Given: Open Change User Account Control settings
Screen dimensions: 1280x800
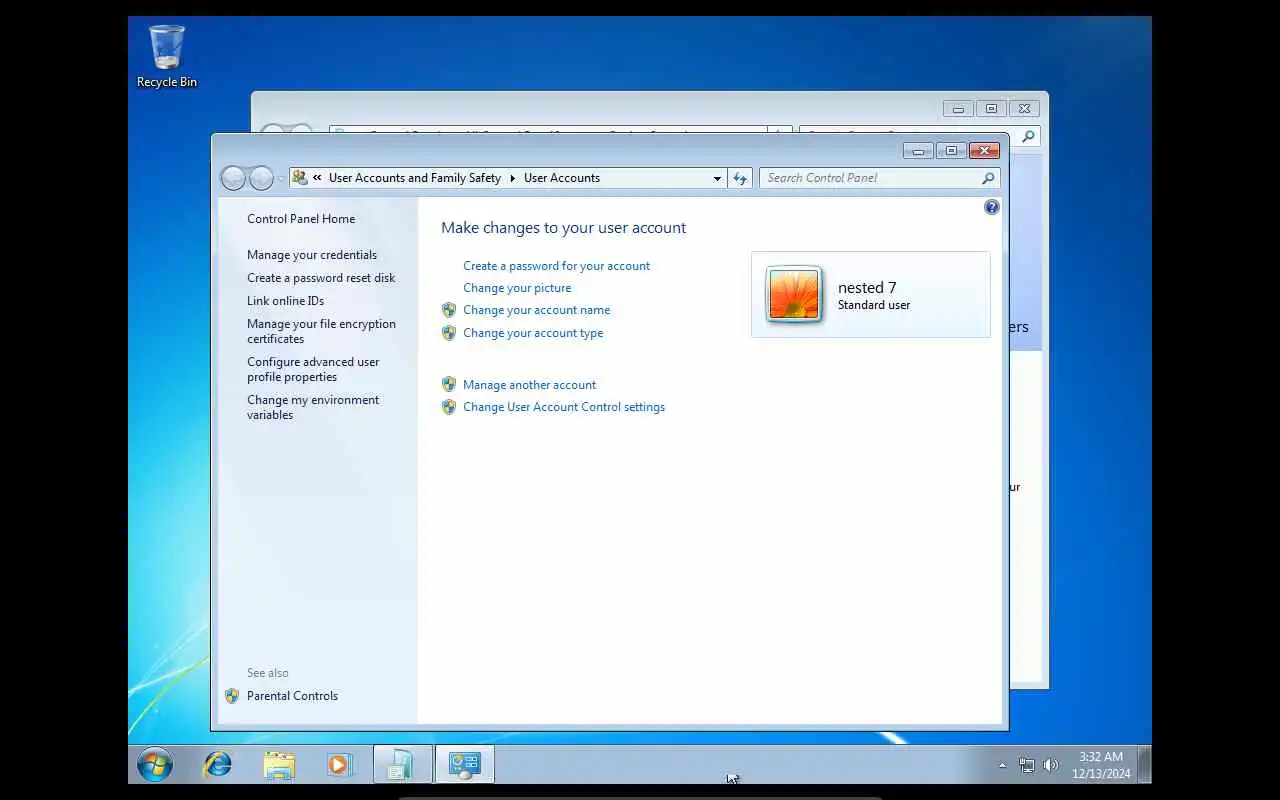Looking at the screenshot, I should 564,407.
